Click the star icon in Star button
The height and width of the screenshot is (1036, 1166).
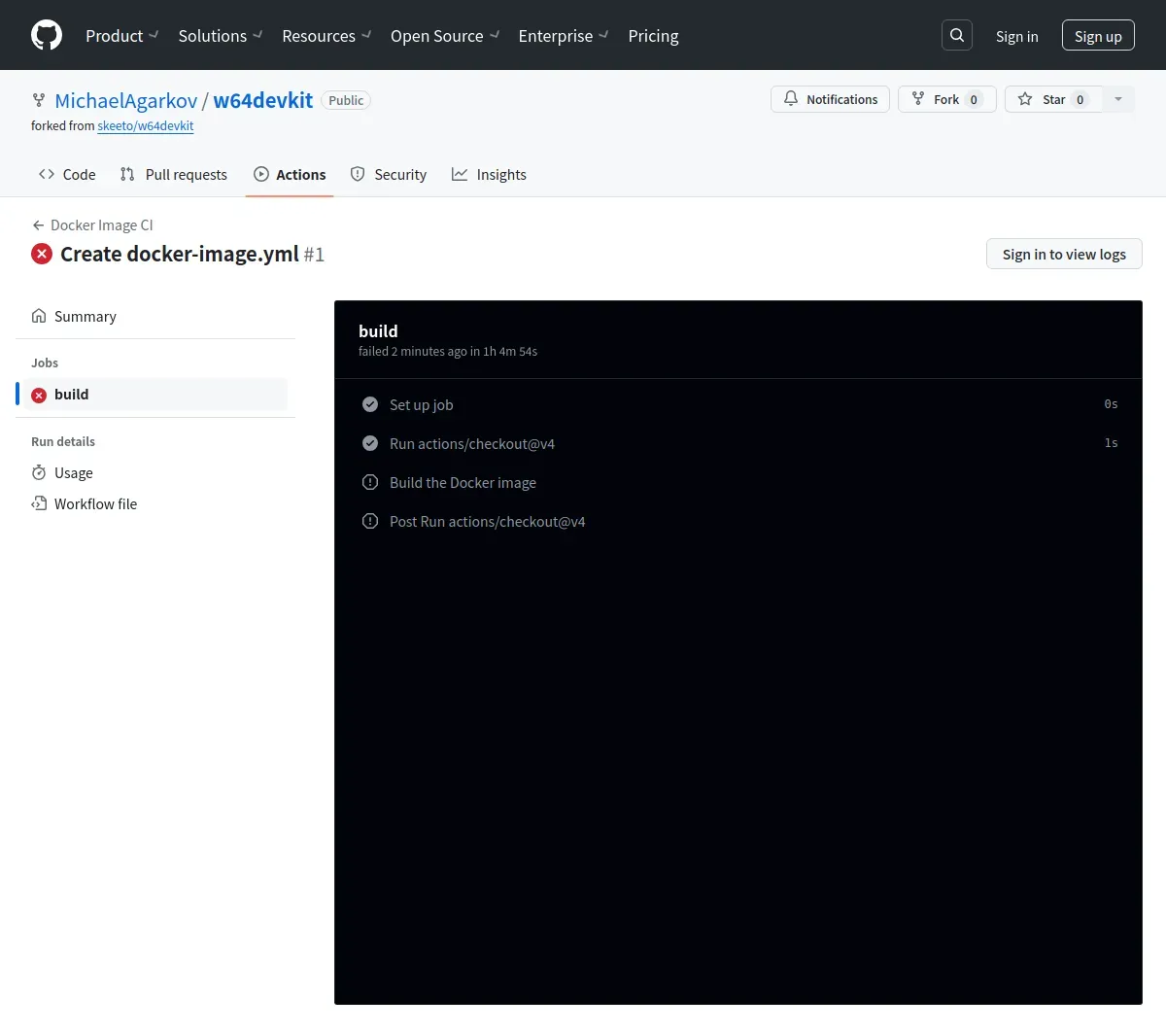(x=1025, y=99)
